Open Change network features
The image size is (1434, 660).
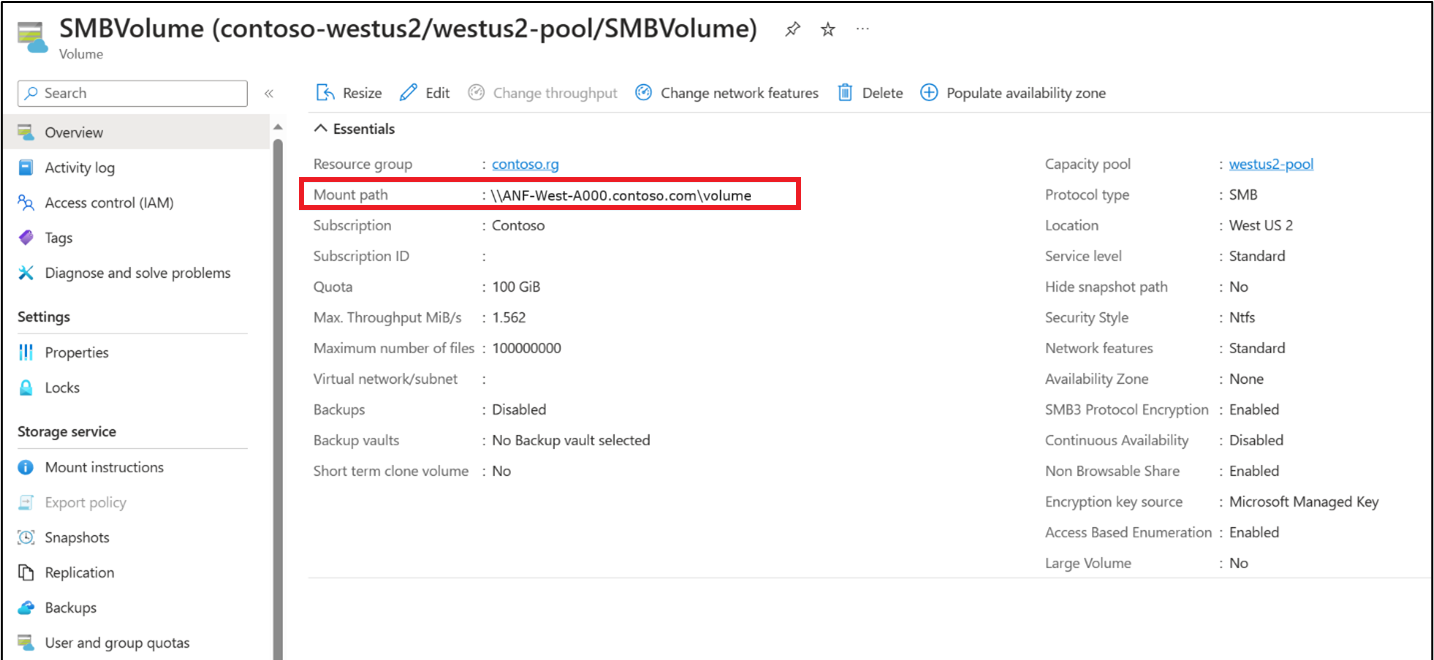[x=727, y=93]
